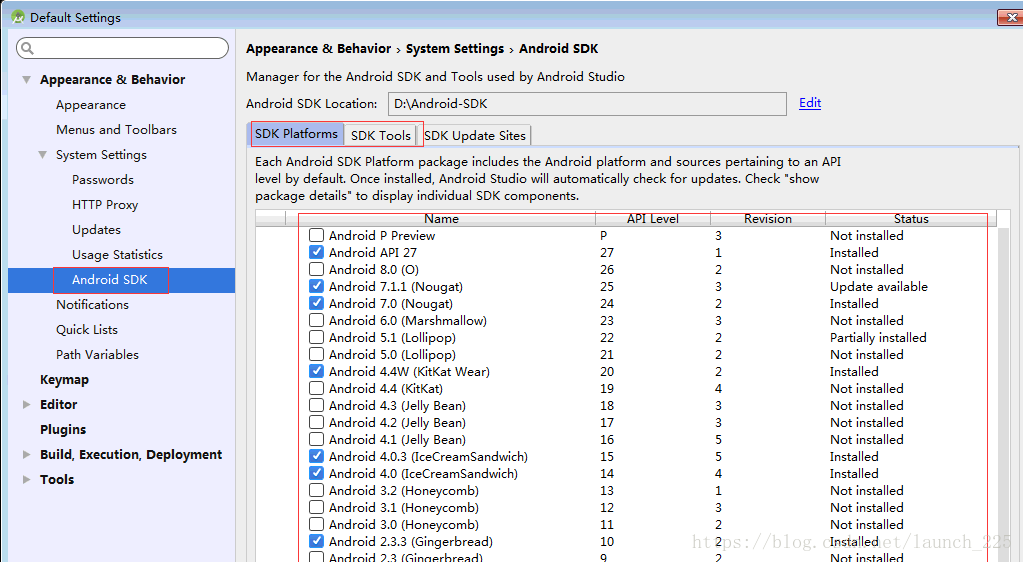Uncheck the Android API 27 checkbox
Viewport: 1023px width, 562px height.
[x=316, y=252]
